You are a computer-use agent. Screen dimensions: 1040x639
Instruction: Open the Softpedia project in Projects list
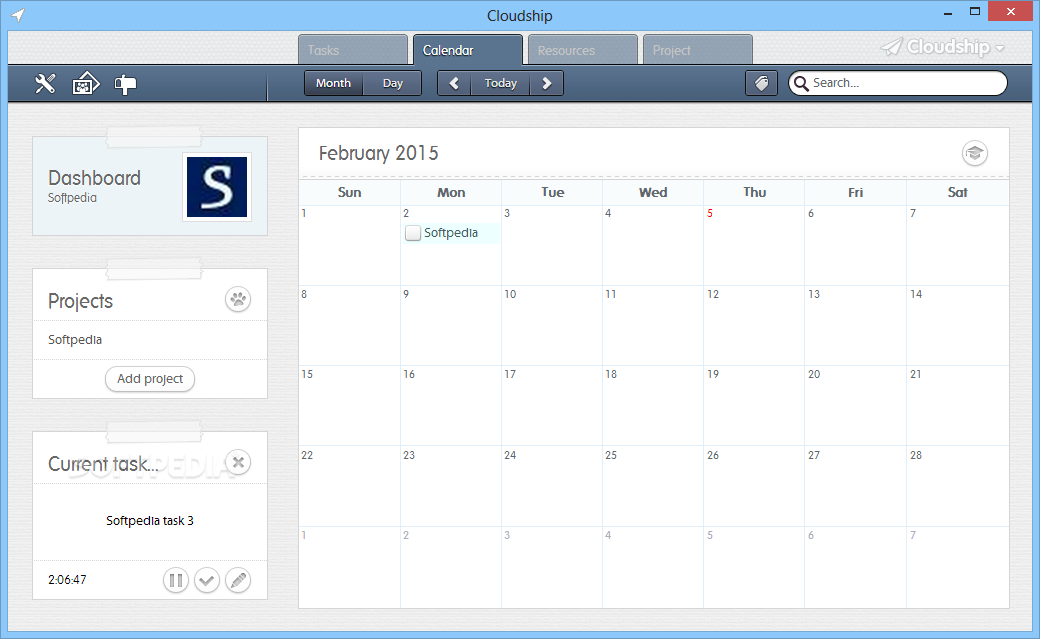75,340
